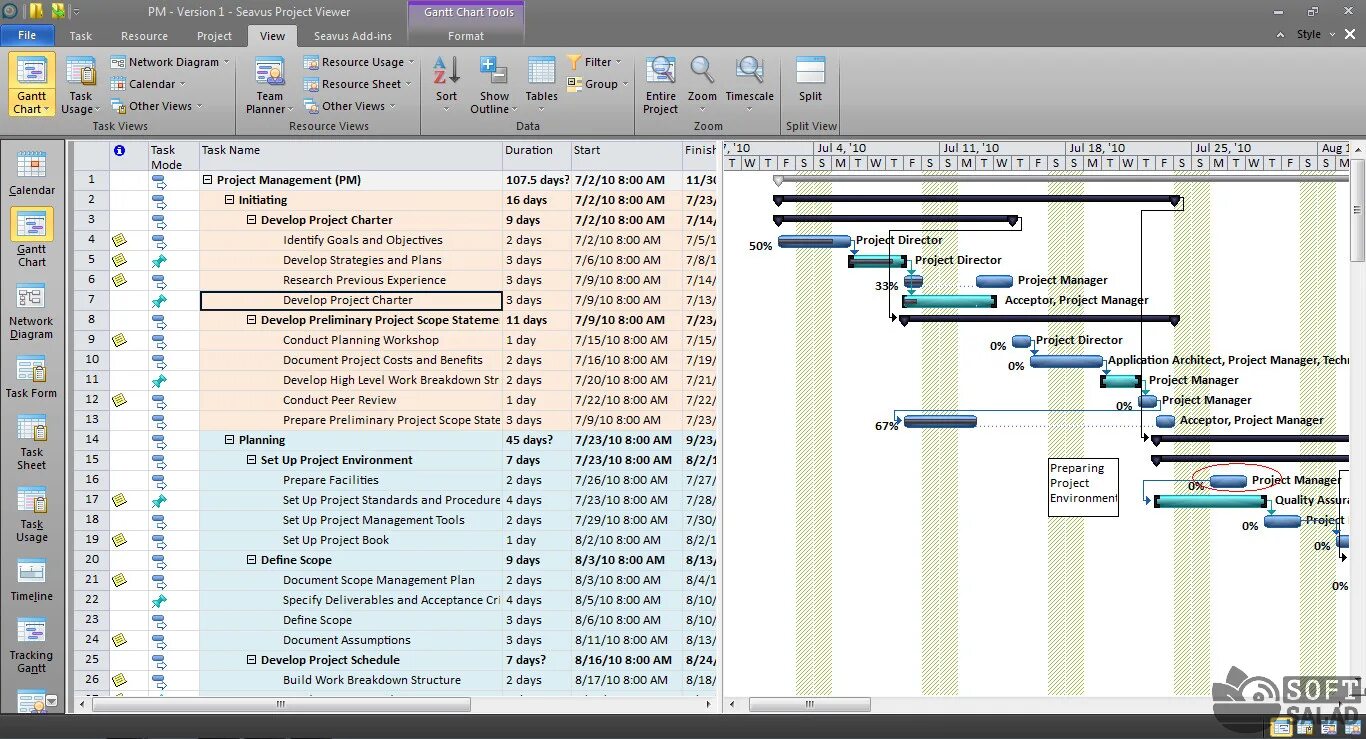This screenshot has height=739, width=1366.
Task: Click the Task Name column header
Action: pos(351,156)
